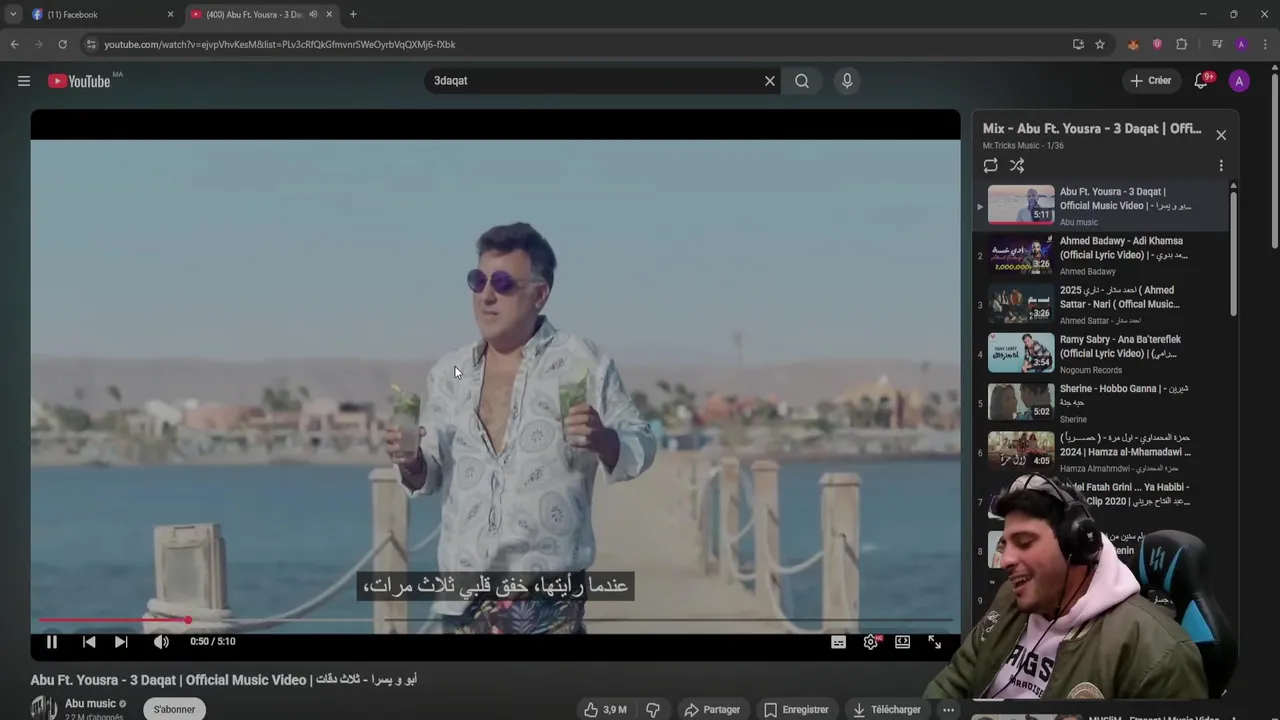The height and width of the screenshot is (720, 1280).
Task: Open Abu music channel avatar
Action: 44,708
